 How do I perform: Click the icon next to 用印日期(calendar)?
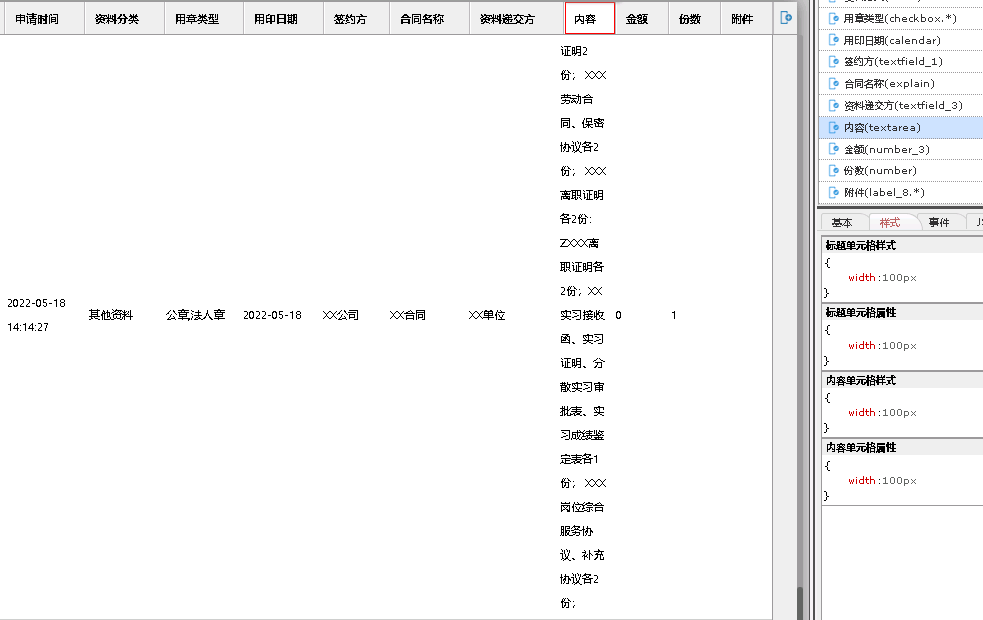[834, 40]
